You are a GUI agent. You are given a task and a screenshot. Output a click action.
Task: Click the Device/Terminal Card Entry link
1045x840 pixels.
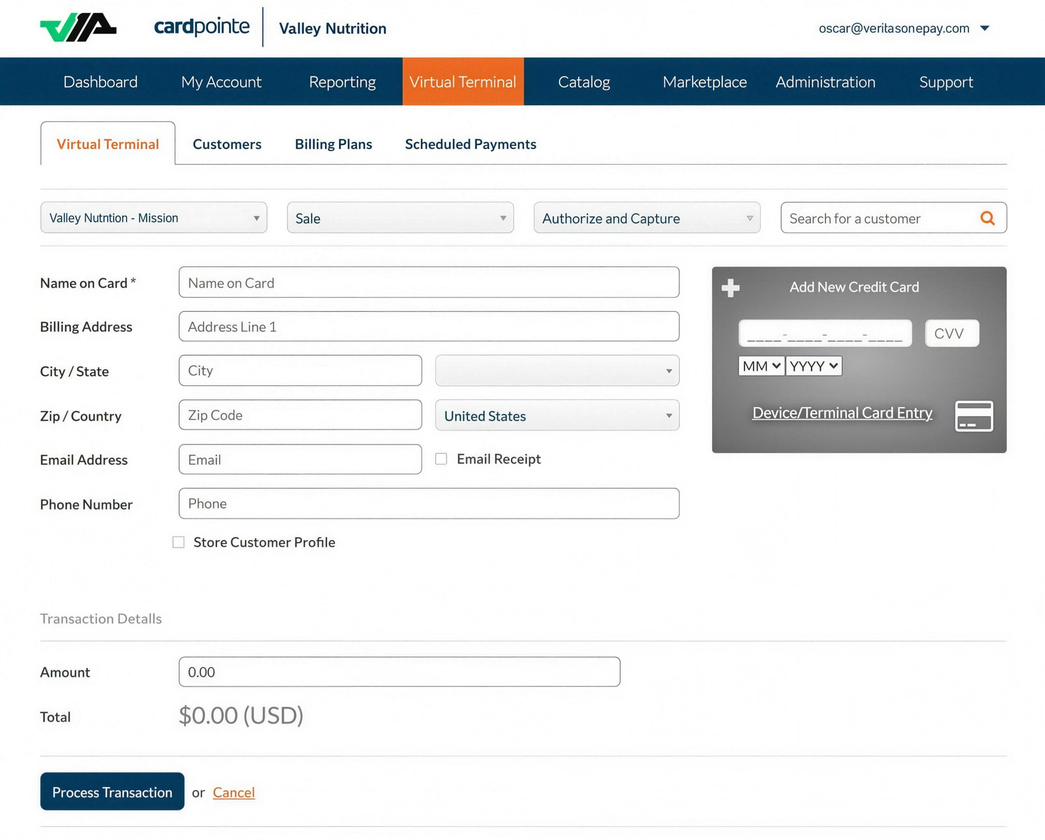(842, 413)
